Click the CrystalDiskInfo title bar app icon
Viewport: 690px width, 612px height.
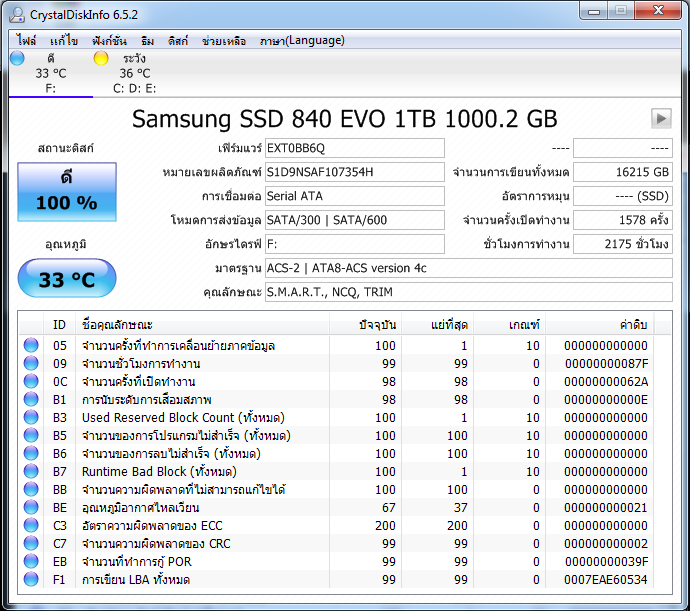click(x=17, y=15)
